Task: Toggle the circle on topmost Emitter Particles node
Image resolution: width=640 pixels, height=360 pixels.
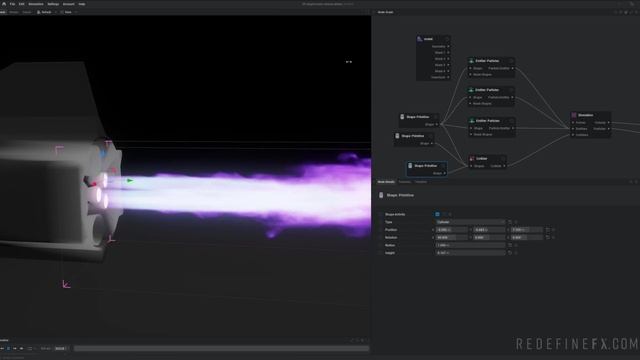Action: 511,61
